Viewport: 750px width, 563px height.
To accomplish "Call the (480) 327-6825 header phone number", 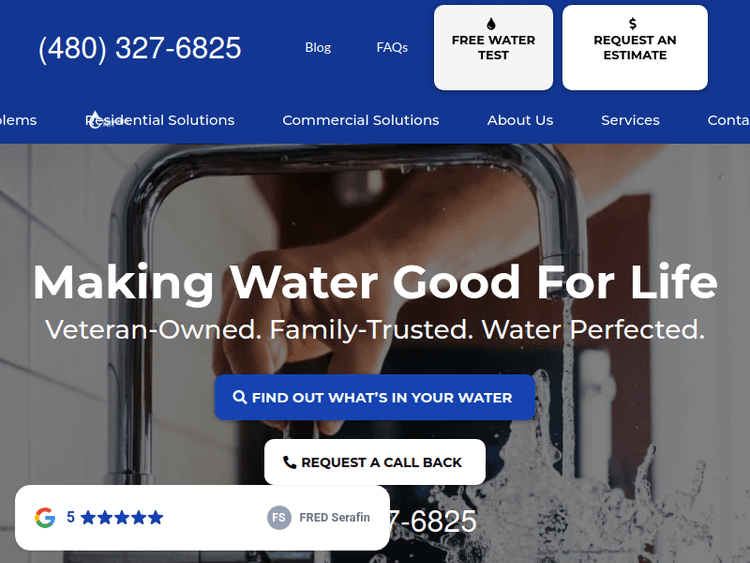I will pyautogui.click(x=140, y=48).
